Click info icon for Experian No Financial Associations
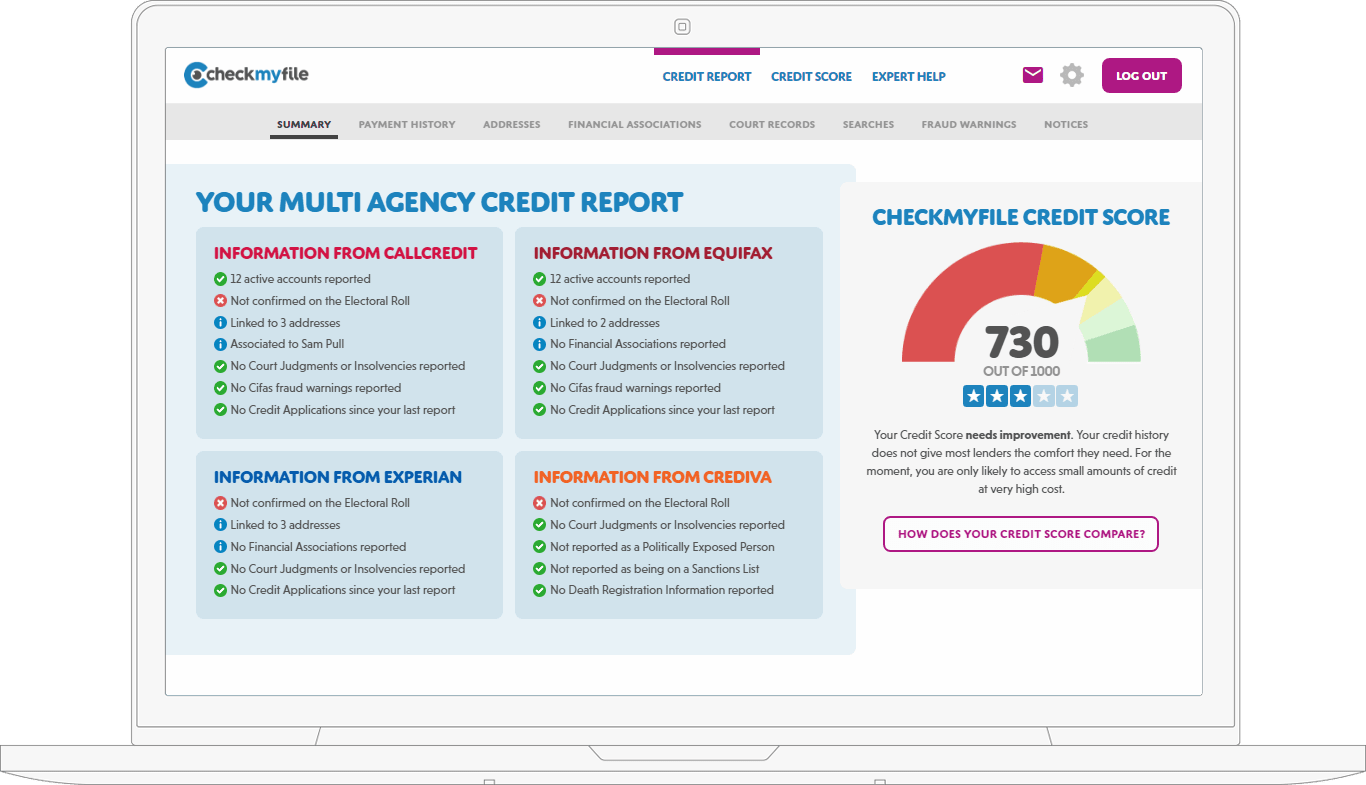The image size is (1366, 785). [x=220, y=547]
